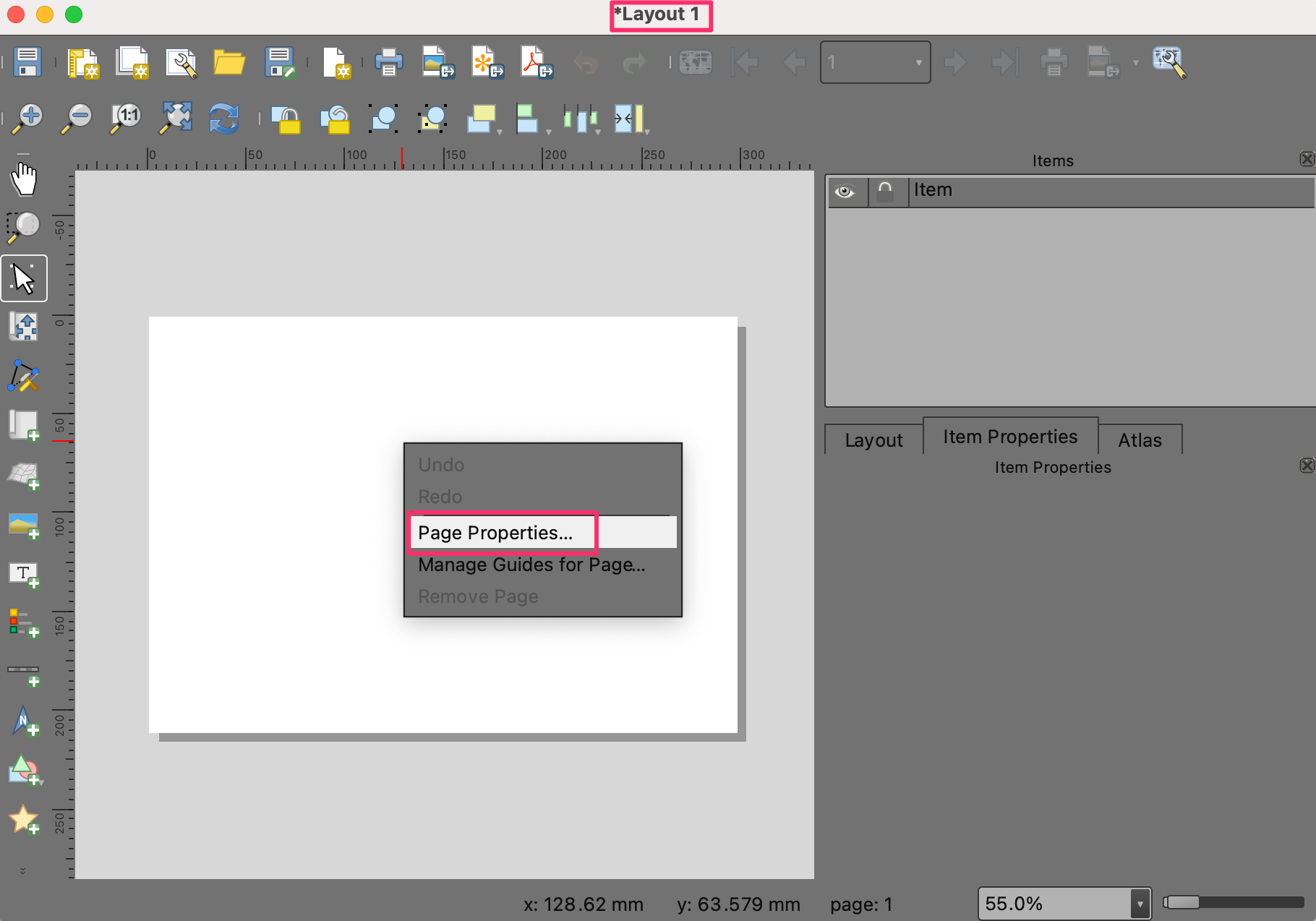Switch to the Atlas tab
The image size is (1316, 921).
[x=1140, y=440]
